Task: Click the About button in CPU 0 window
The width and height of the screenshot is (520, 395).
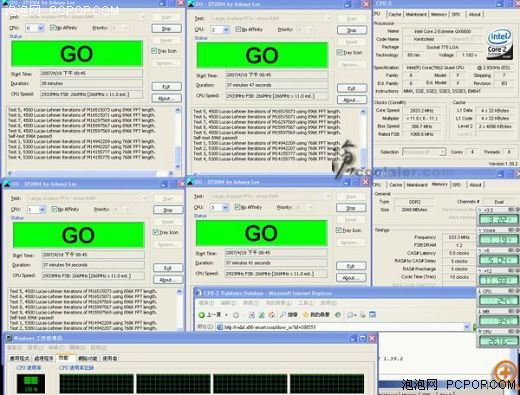Action: (x=166, y=98)
